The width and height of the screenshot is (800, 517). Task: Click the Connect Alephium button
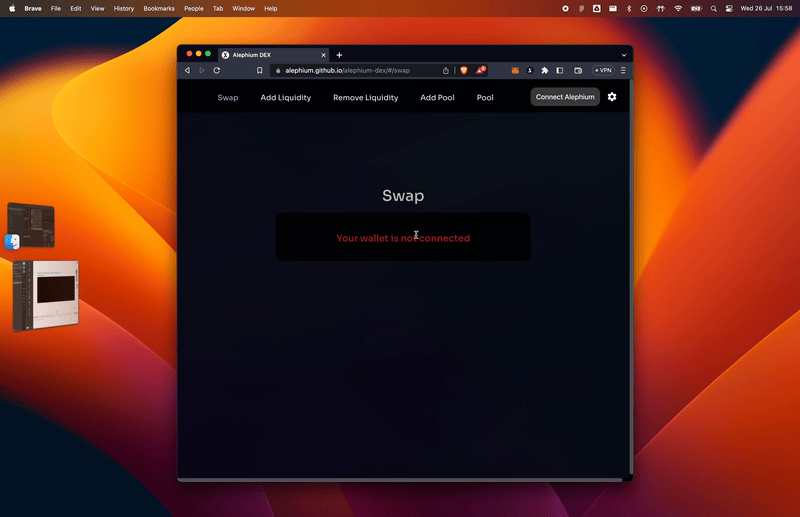[x=565, y=97]
